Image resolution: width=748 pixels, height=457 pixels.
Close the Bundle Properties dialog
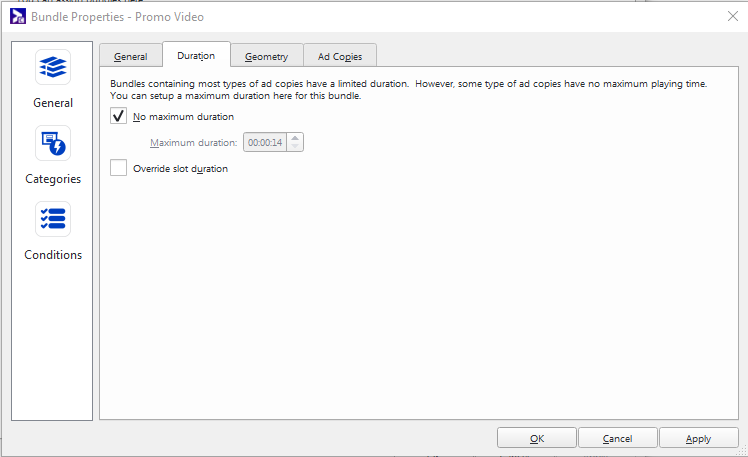[731, 15]
